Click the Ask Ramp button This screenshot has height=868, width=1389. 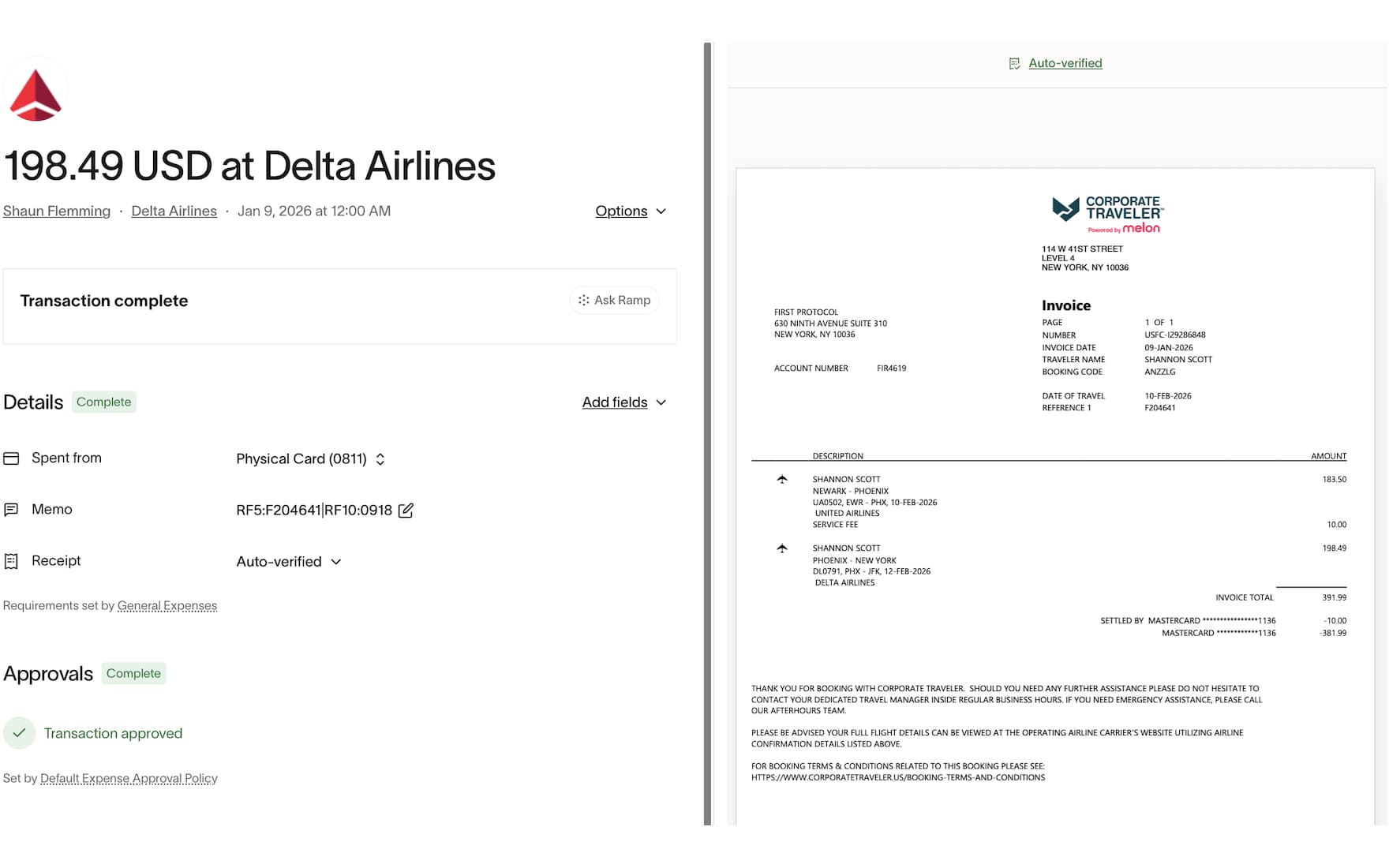[x=615, y=301]
